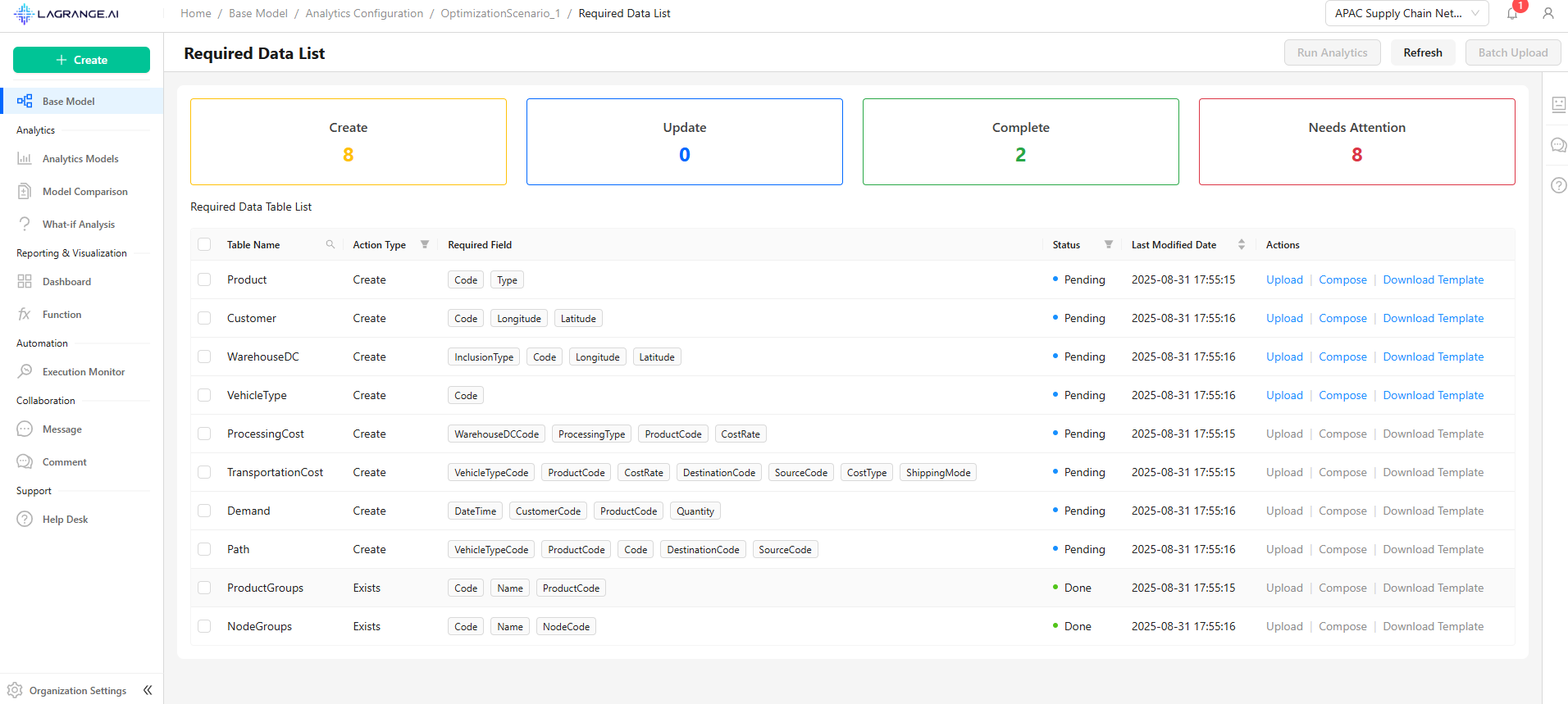Screen dimensions: 1568x704
Task: Click the Needs Attention summary card
Action: click(1356, 142)
